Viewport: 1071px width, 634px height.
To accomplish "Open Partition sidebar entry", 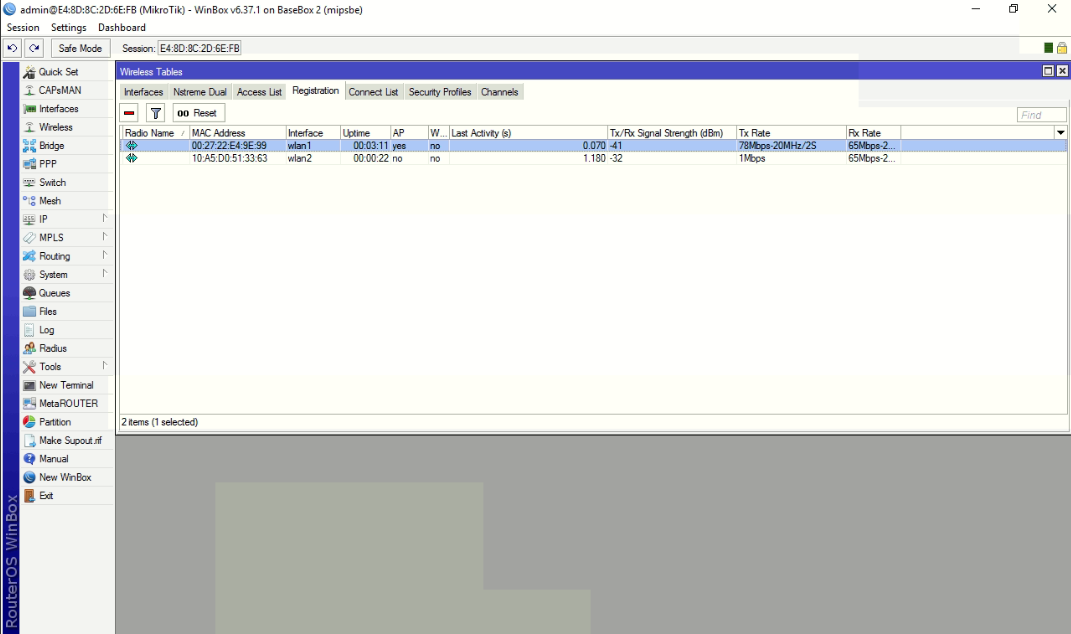I will [x=67, y=422].
